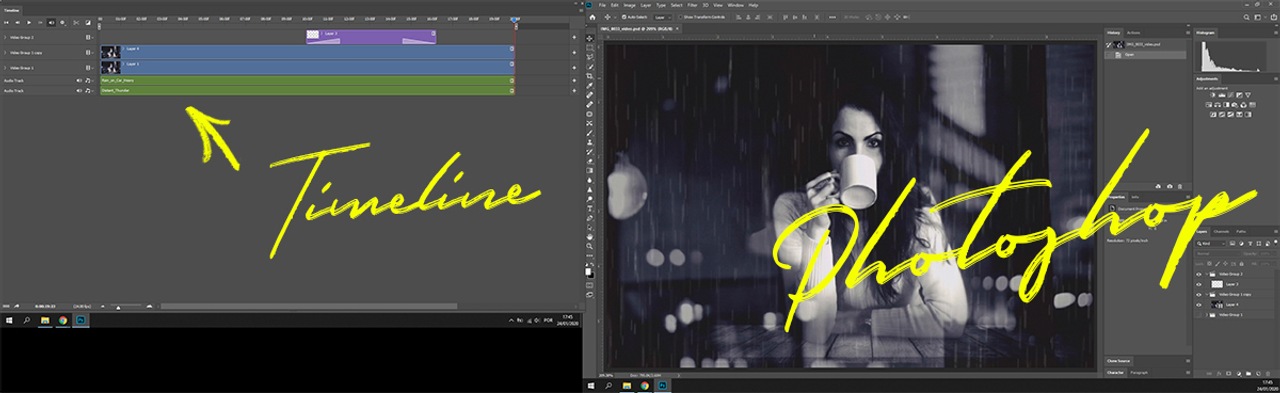Toggle Show Transform Controls checkbox

680,17
